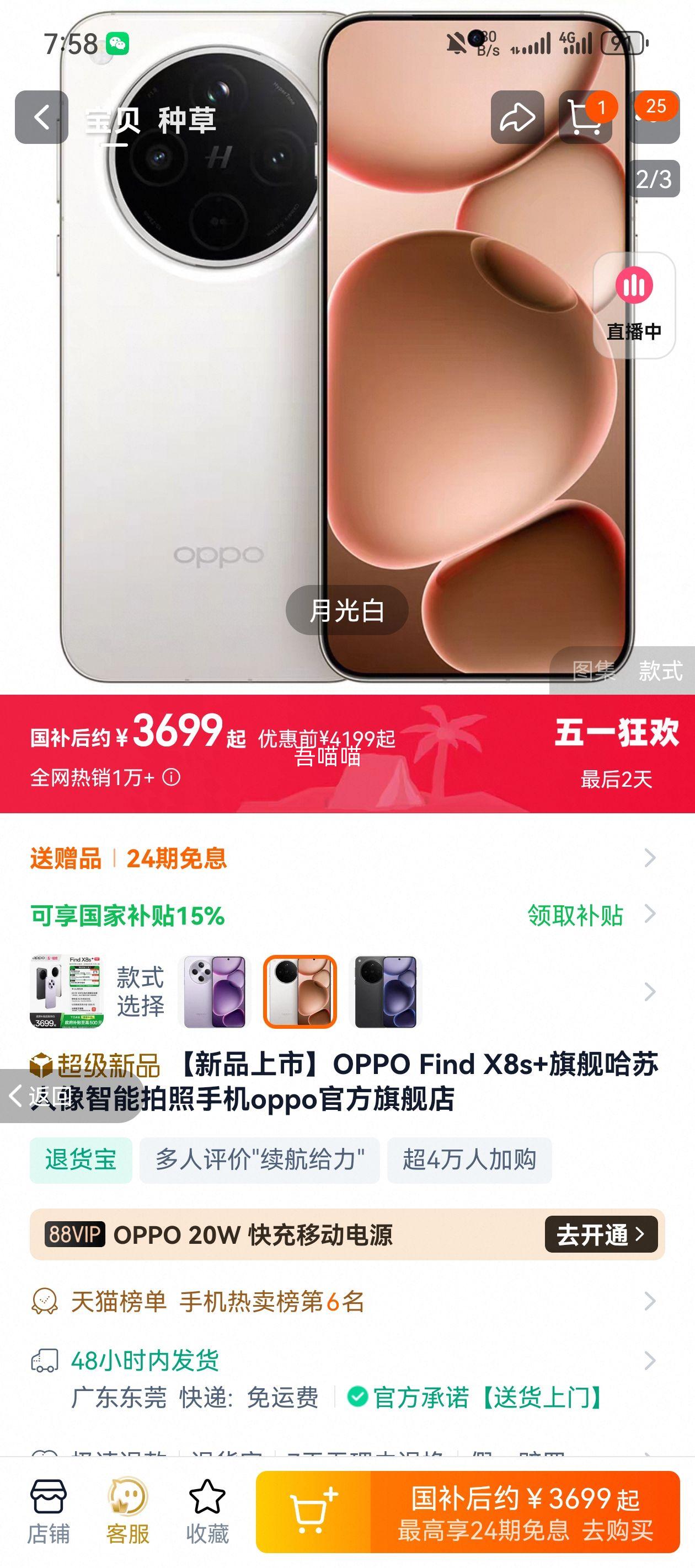The image size is (695, 1568).
Task: Switch to the 款式 gallery tab
Action: 660,671
